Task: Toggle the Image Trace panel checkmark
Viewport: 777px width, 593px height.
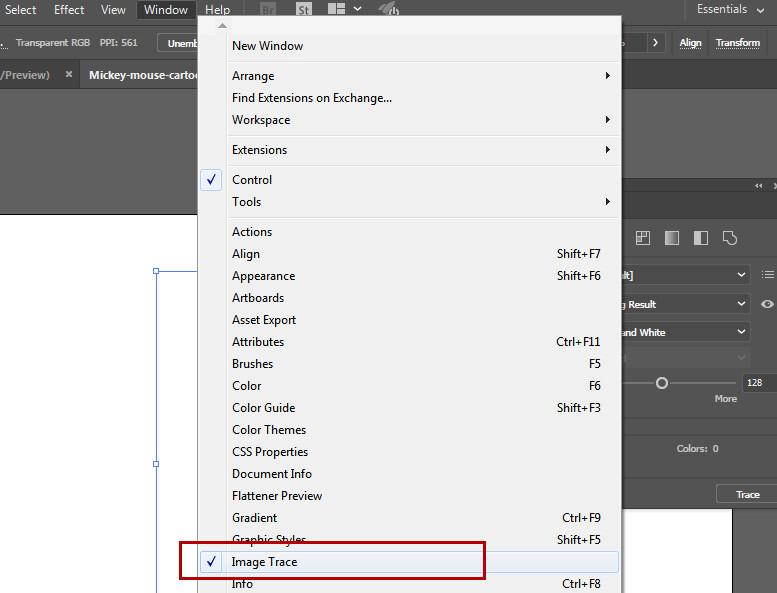Action: click(x=212, y=562)
